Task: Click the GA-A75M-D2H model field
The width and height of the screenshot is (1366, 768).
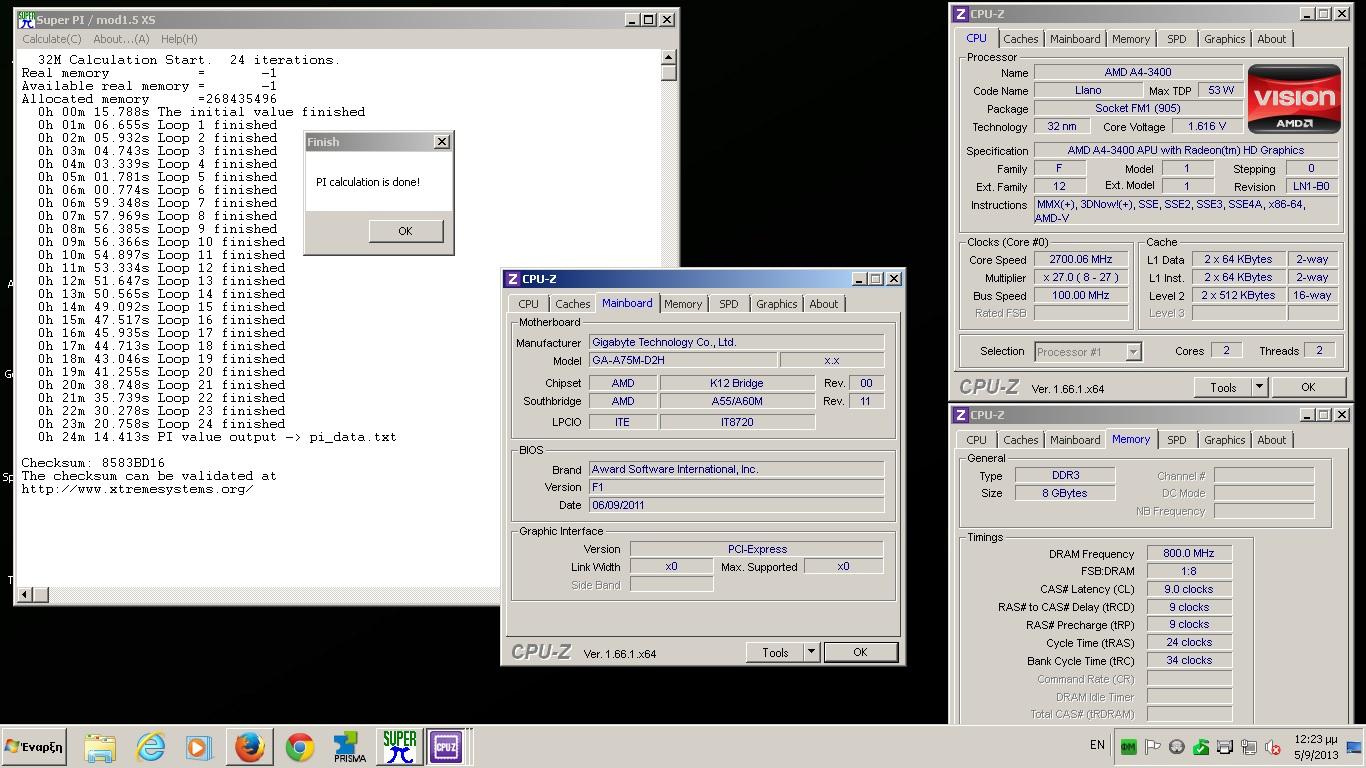Action: (682, 360)
